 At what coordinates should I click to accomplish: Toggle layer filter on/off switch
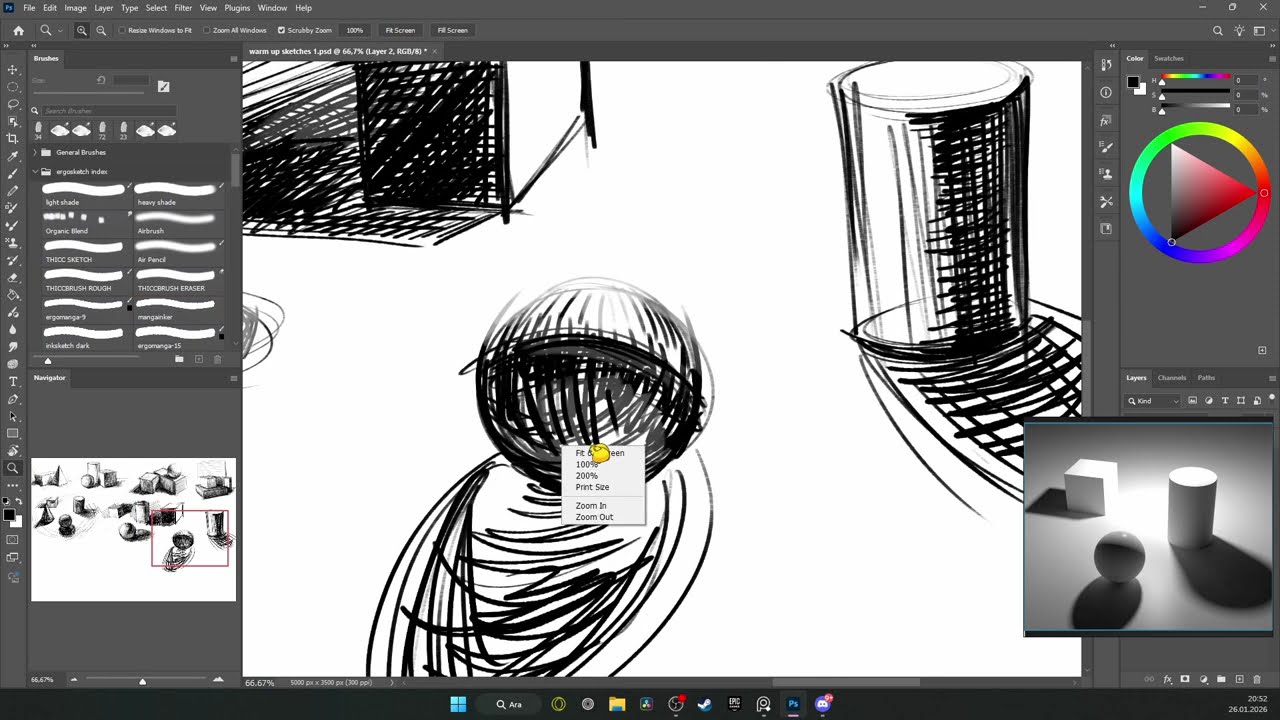point(1272,401)
